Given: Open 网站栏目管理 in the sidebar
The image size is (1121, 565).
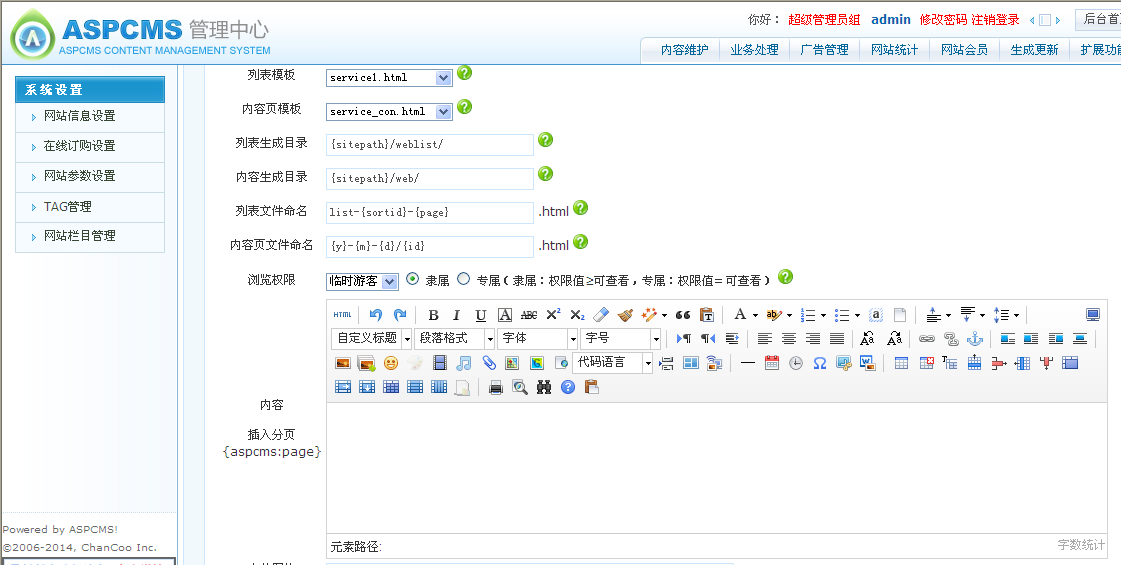Looking at the screenshot, I should pos(80,236).
